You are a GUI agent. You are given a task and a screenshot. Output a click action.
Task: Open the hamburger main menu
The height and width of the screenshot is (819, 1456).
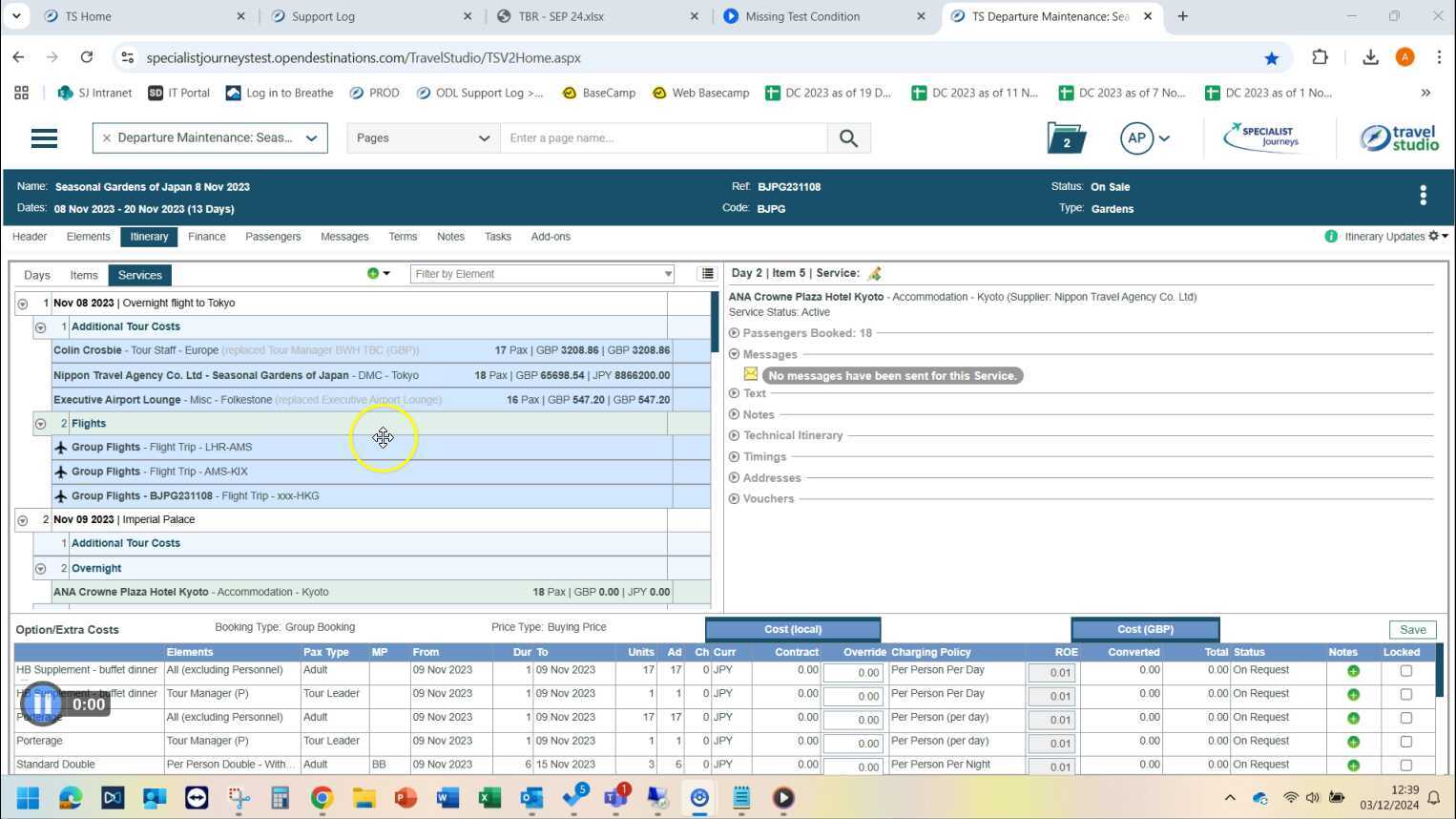pos(44,138)
